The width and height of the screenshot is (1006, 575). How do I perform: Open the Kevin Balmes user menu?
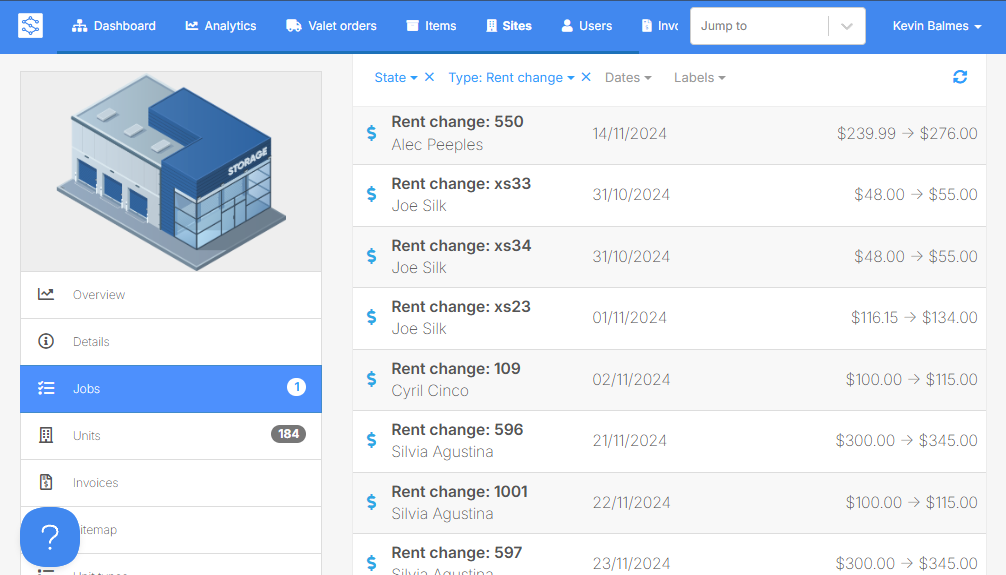[937, 26]
